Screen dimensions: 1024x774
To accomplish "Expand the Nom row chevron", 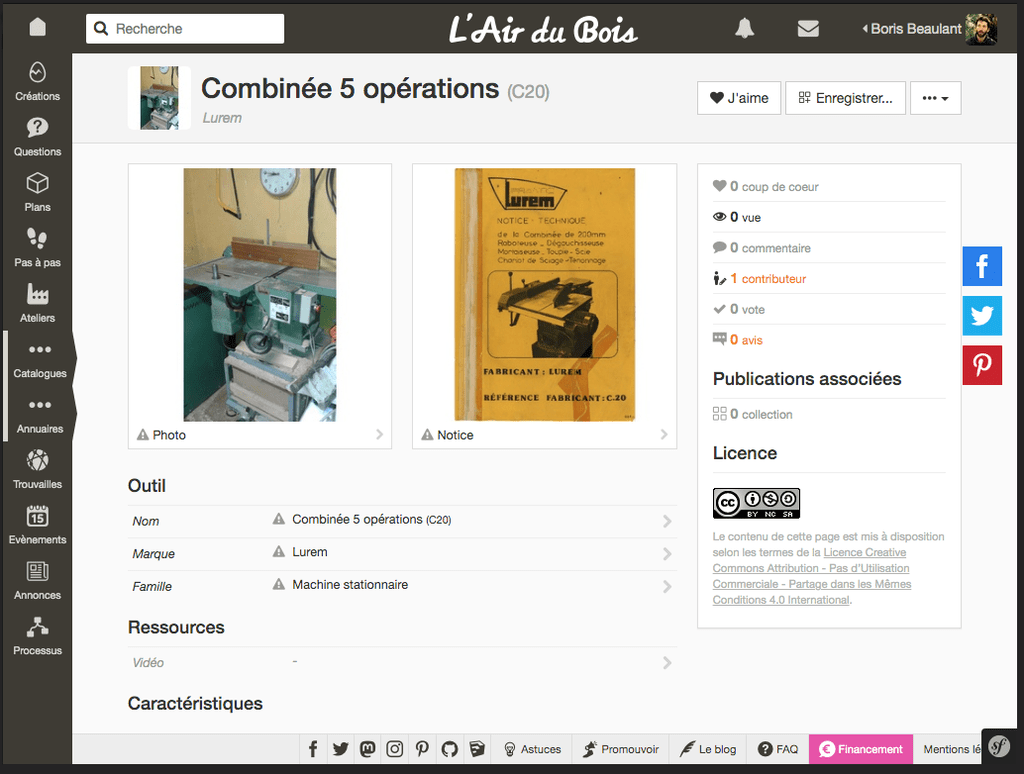I will [x=667, y=521].
